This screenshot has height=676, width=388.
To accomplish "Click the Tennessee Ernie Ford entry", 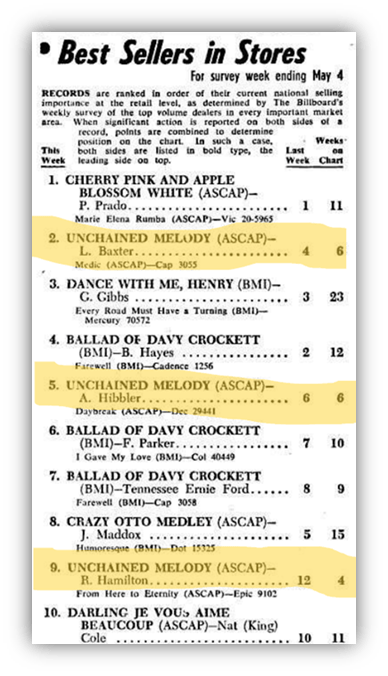I will pyautogui.click(x=196, y=489).
